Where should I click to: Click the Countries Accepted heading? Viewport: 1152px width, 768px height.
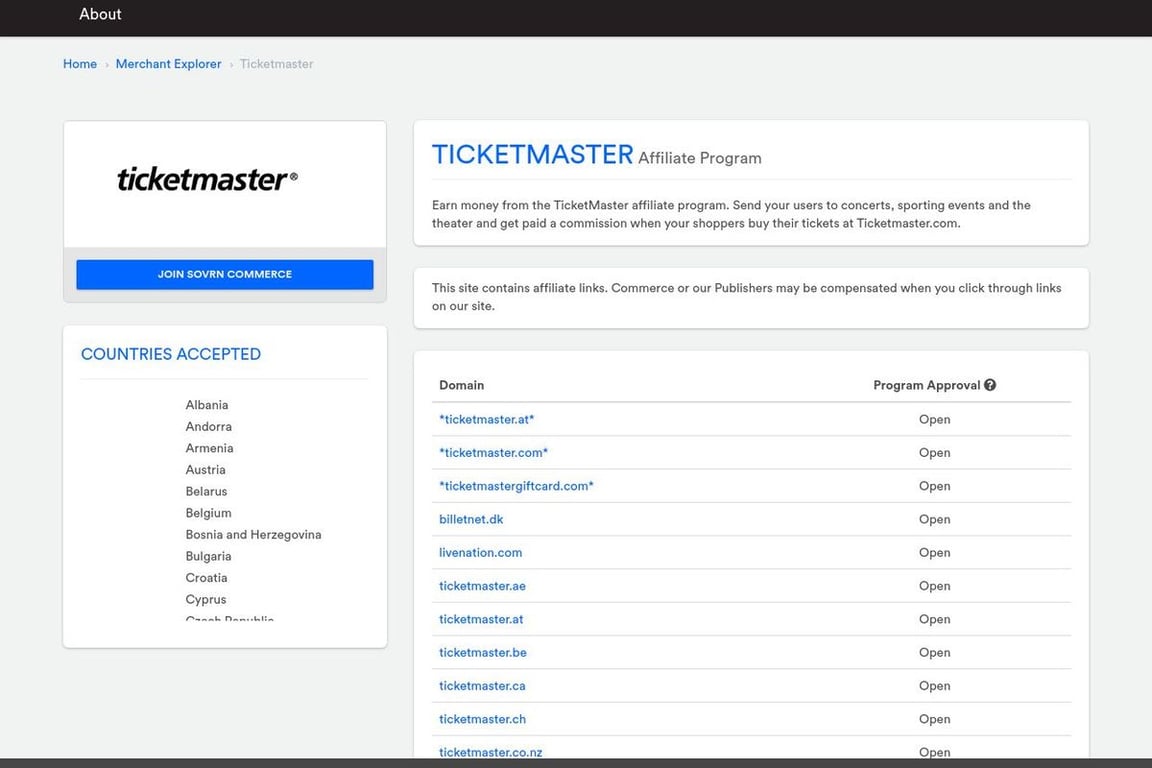pyautogui.click(x=170, y=354)
